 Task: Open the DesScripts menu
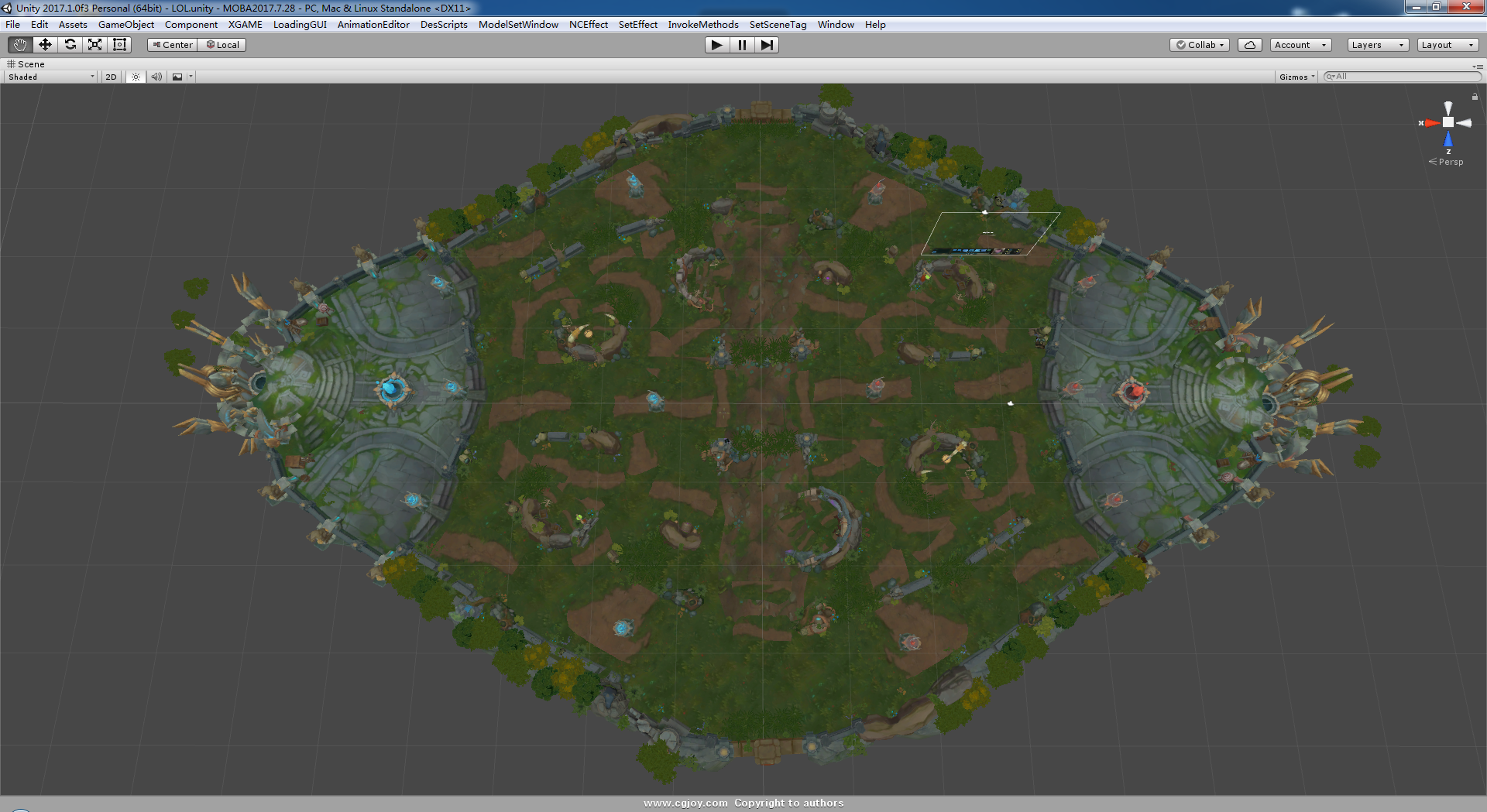[x=444, y=25]
